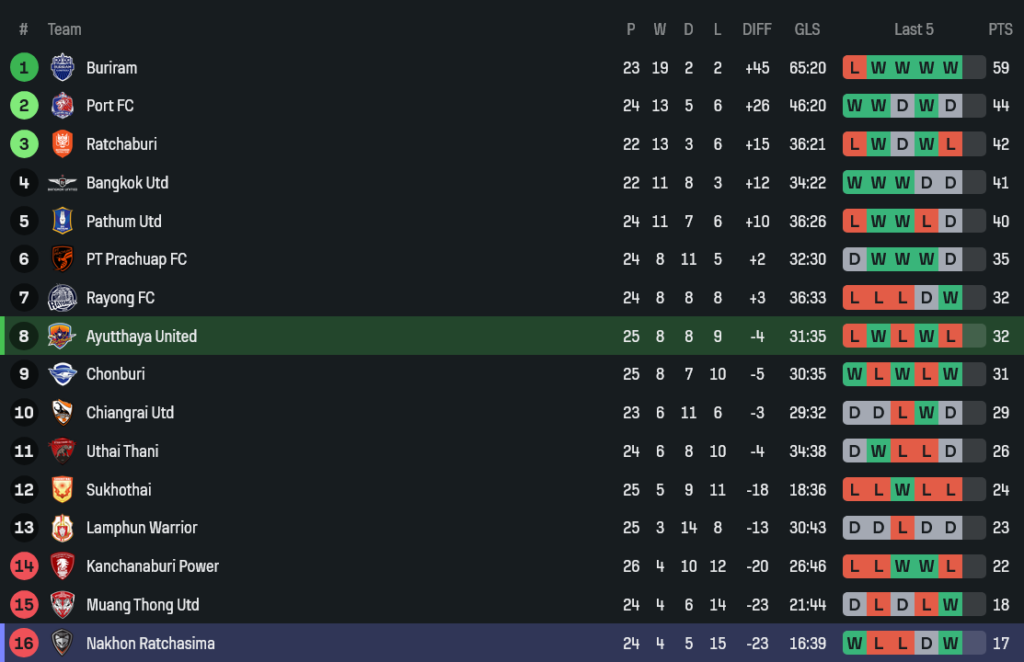1024x662 pixels.
Task: Sort standings by DIFF column header
Action: point(757,29)
